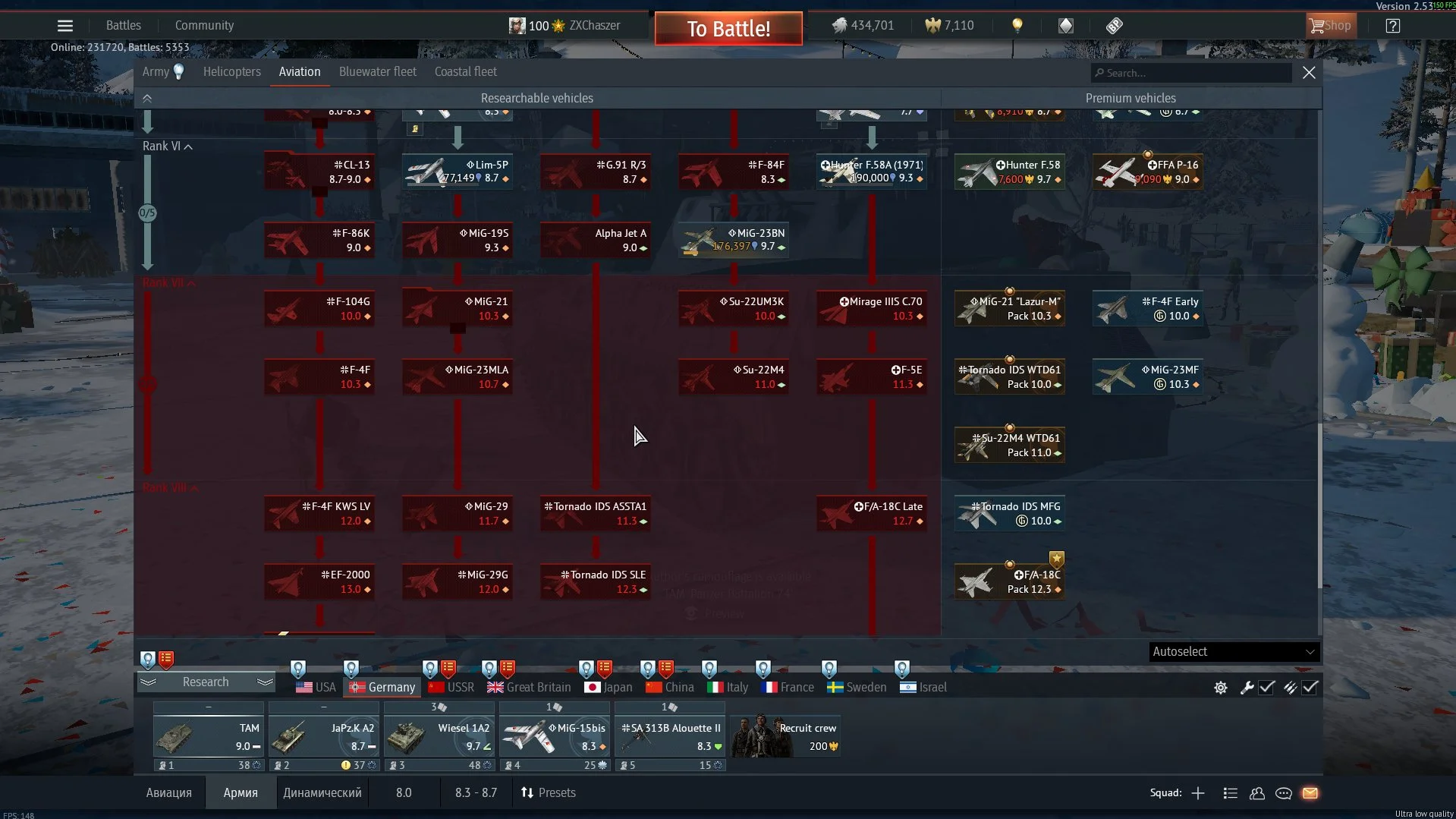Open the Shop button
Image resolution: width=1456 pixels, height=819 pixels.
tap(1329, 26)
